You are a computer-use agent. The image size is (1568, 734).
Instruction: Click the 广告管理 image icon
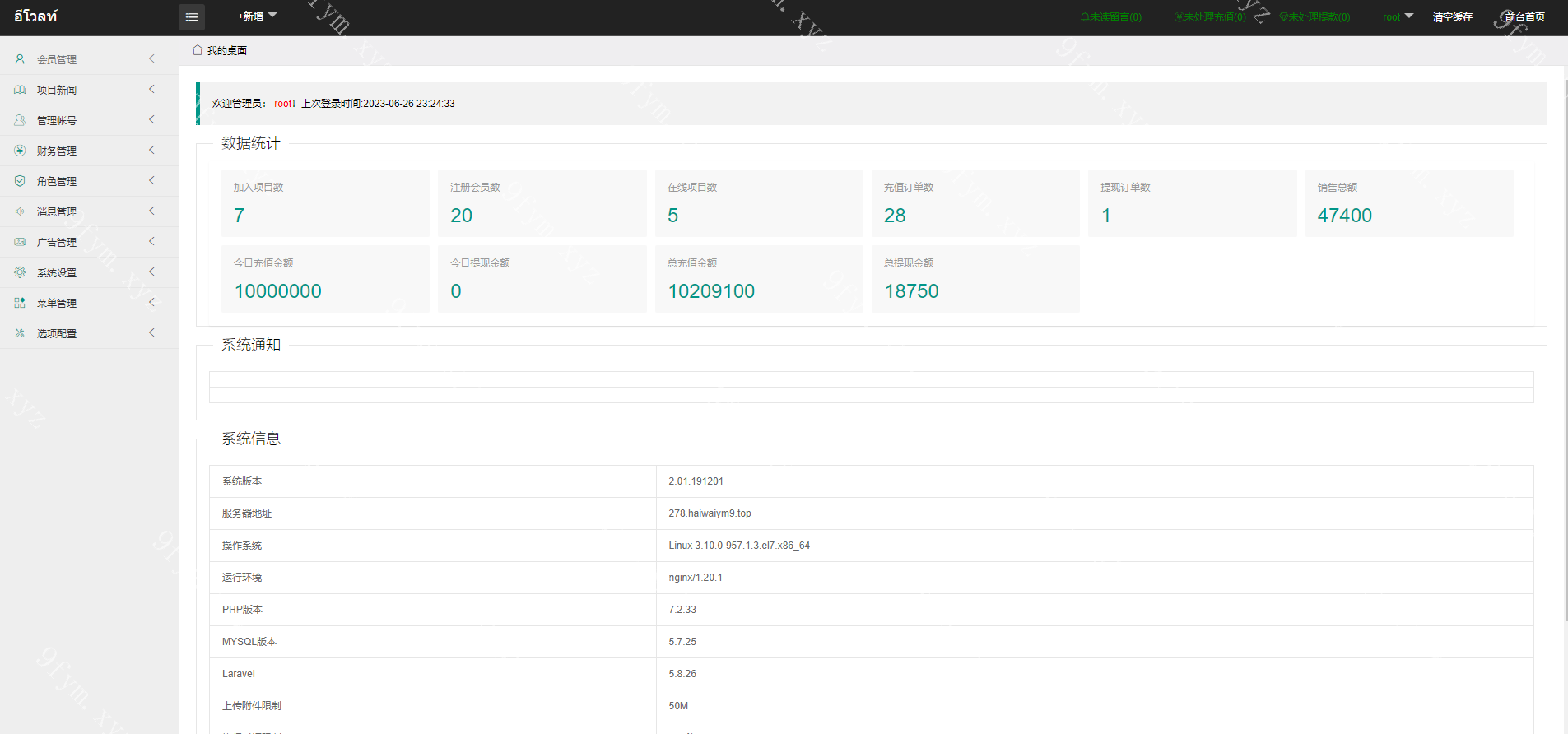coord(20,242)
